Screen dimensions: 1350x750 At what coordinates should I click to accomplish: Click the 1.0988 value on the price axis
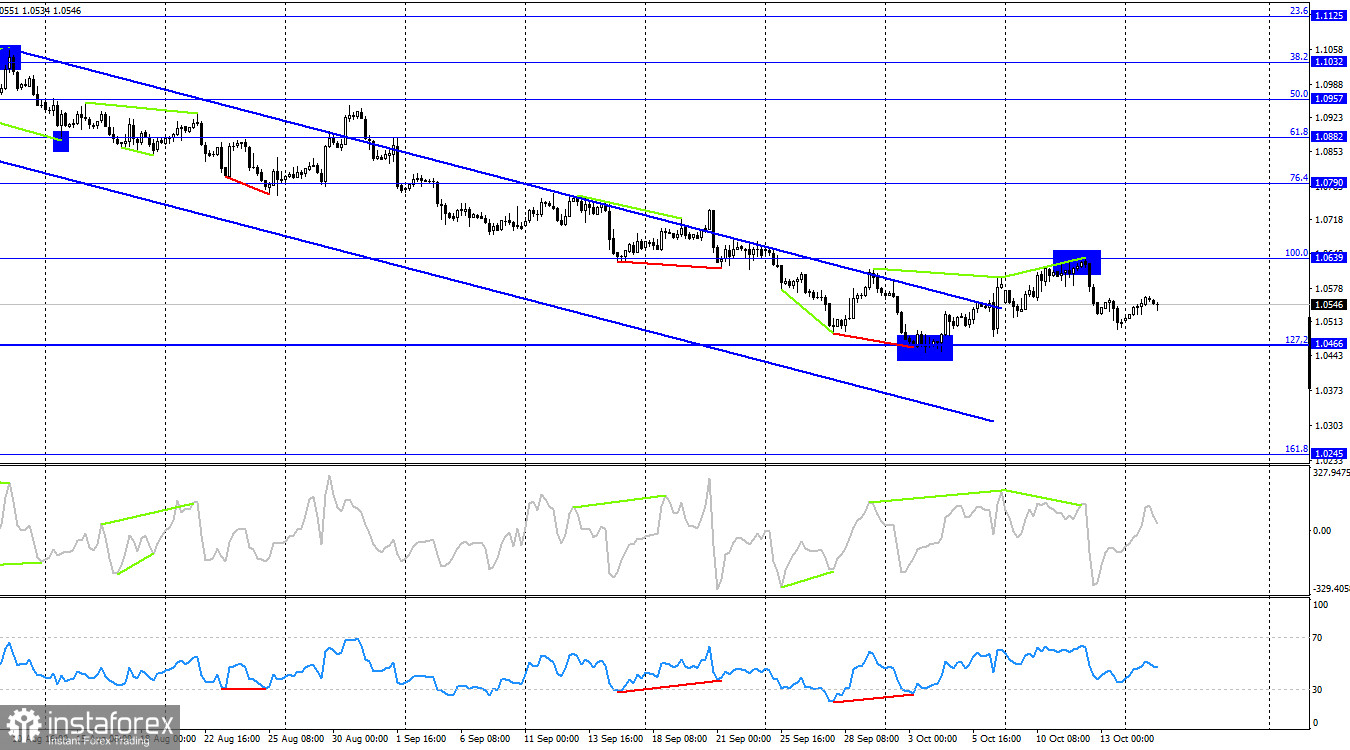(x=1331, y=85)
